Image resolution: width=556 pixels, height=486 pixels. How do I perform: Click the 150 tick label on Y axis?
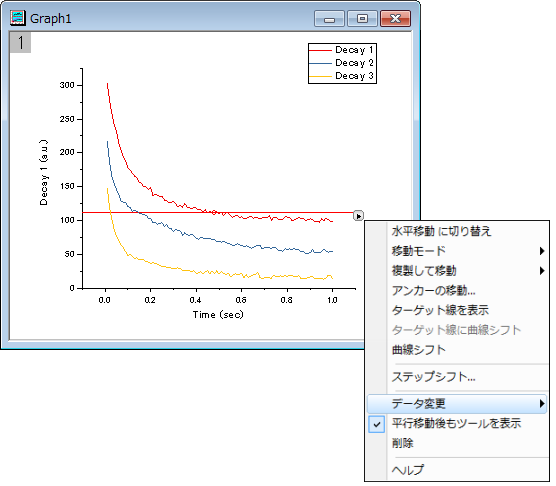point(67,186)
